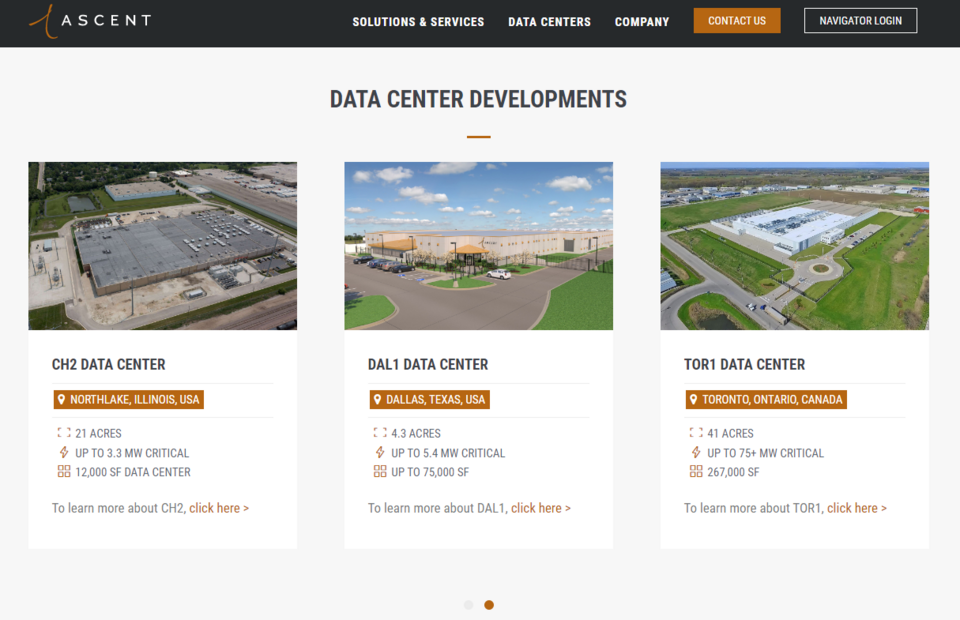
Task: Click map pin icon beside Toronto, Ontario
Action: point(693,400)
